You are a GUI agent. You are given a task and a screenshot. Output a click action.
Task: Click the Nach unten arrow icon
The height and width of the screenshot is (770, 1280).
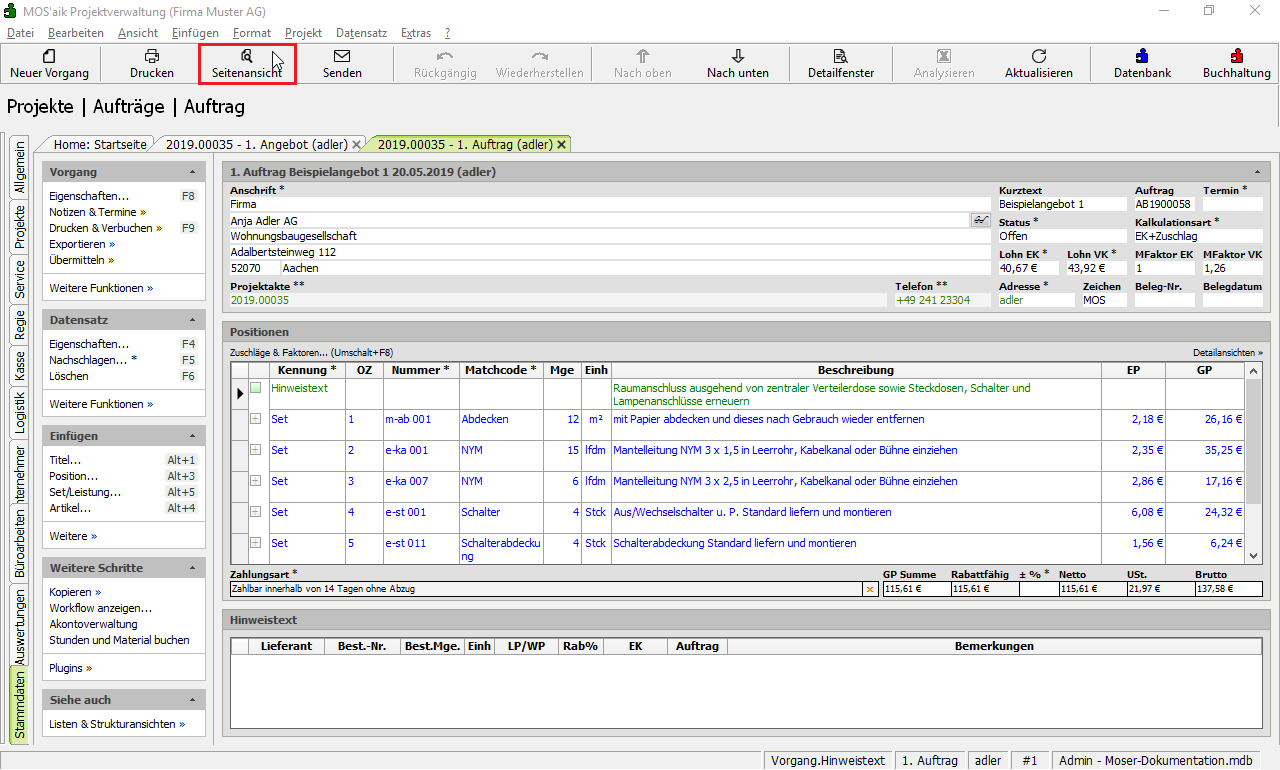pyautogui.click(x=738, y=57)
